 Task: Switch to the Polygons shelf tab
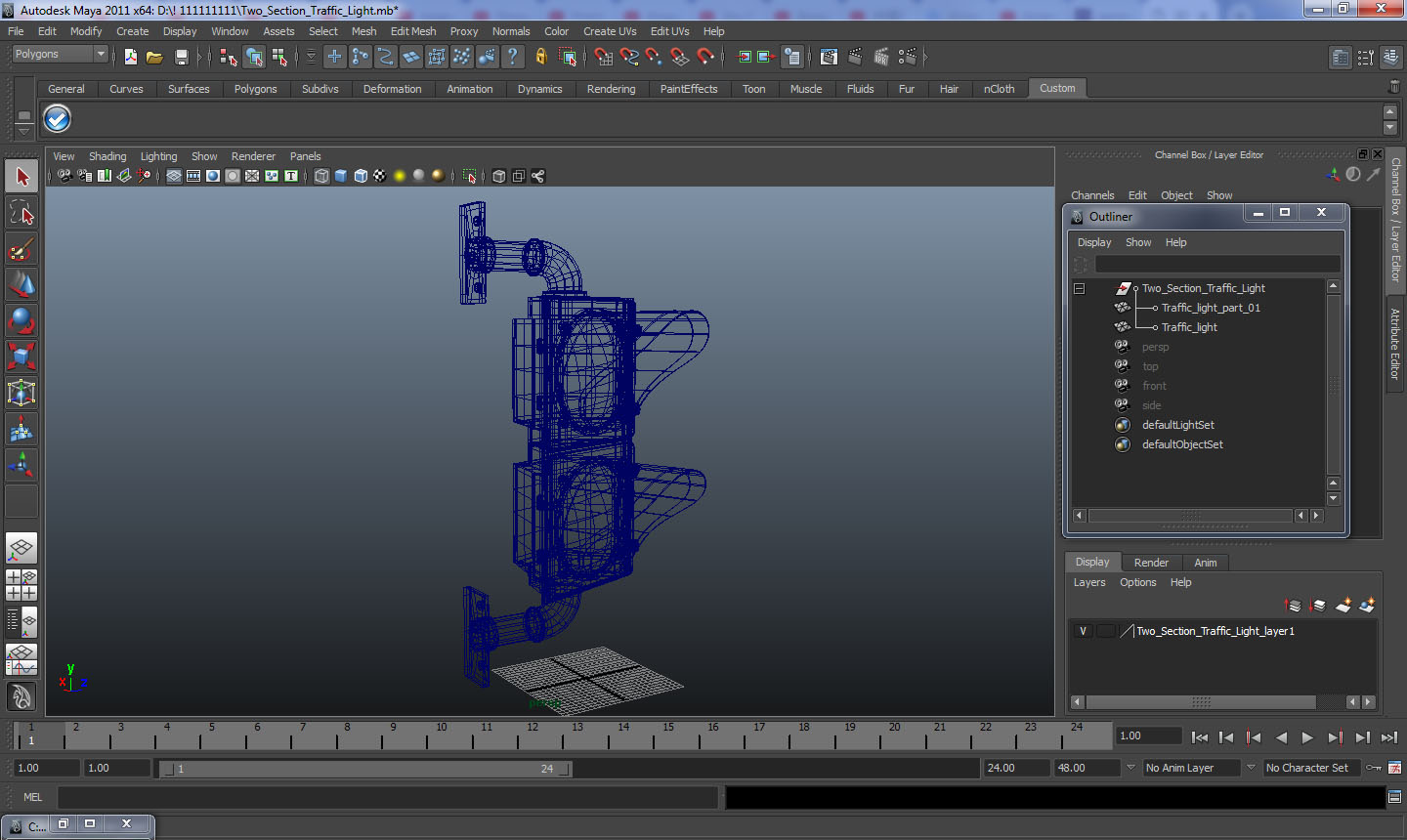coord(255,89)
